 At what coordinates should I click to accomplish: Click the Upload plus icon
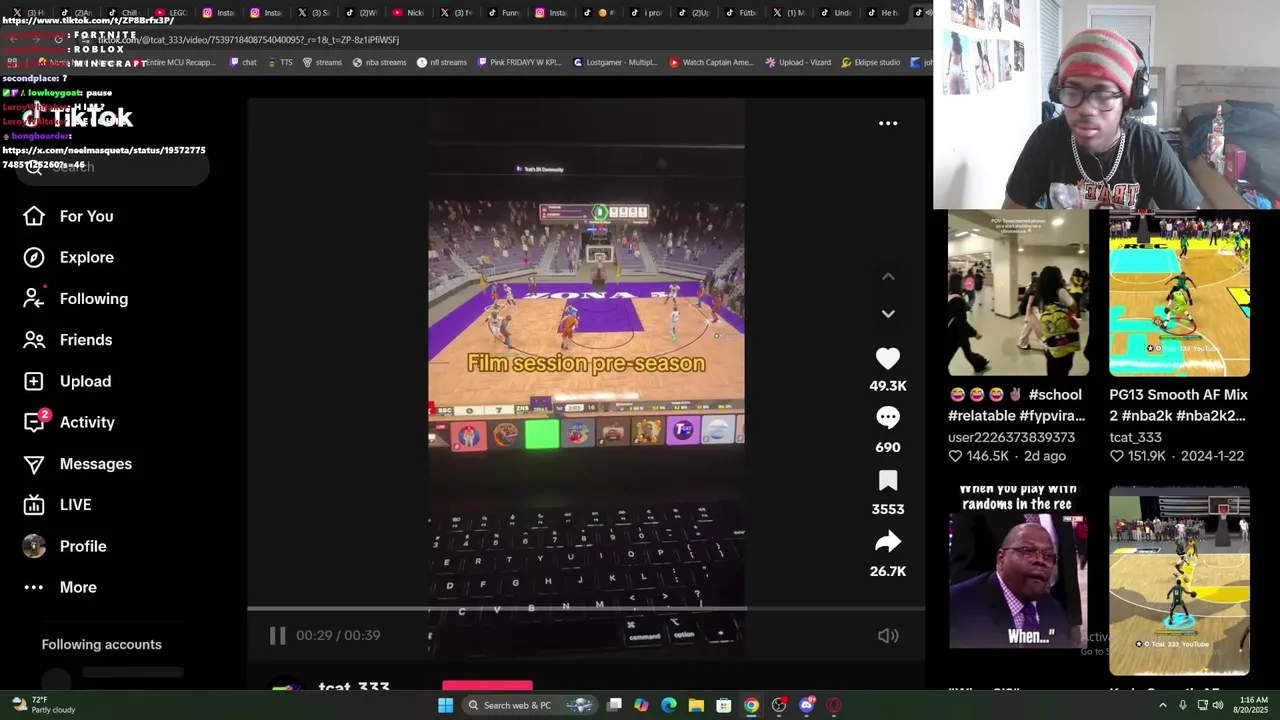[34, 381]
